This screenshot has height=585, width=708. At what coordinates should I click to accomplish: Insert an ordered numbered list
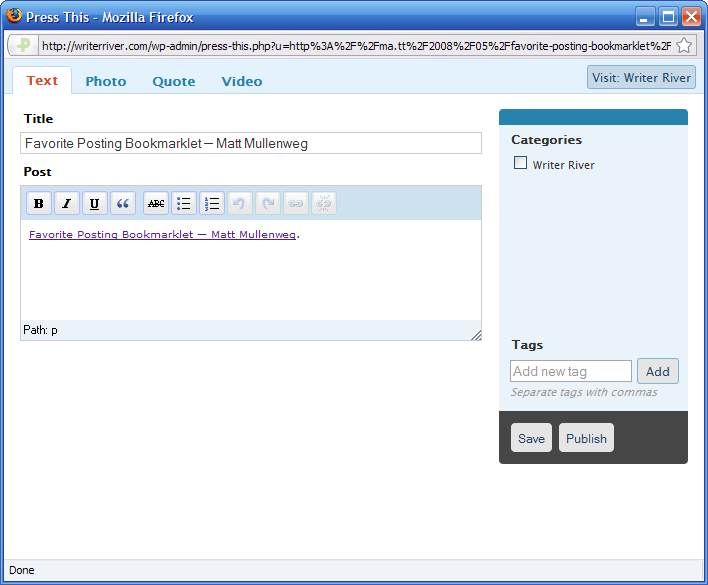pyautogui.click(x=212, y=203)
